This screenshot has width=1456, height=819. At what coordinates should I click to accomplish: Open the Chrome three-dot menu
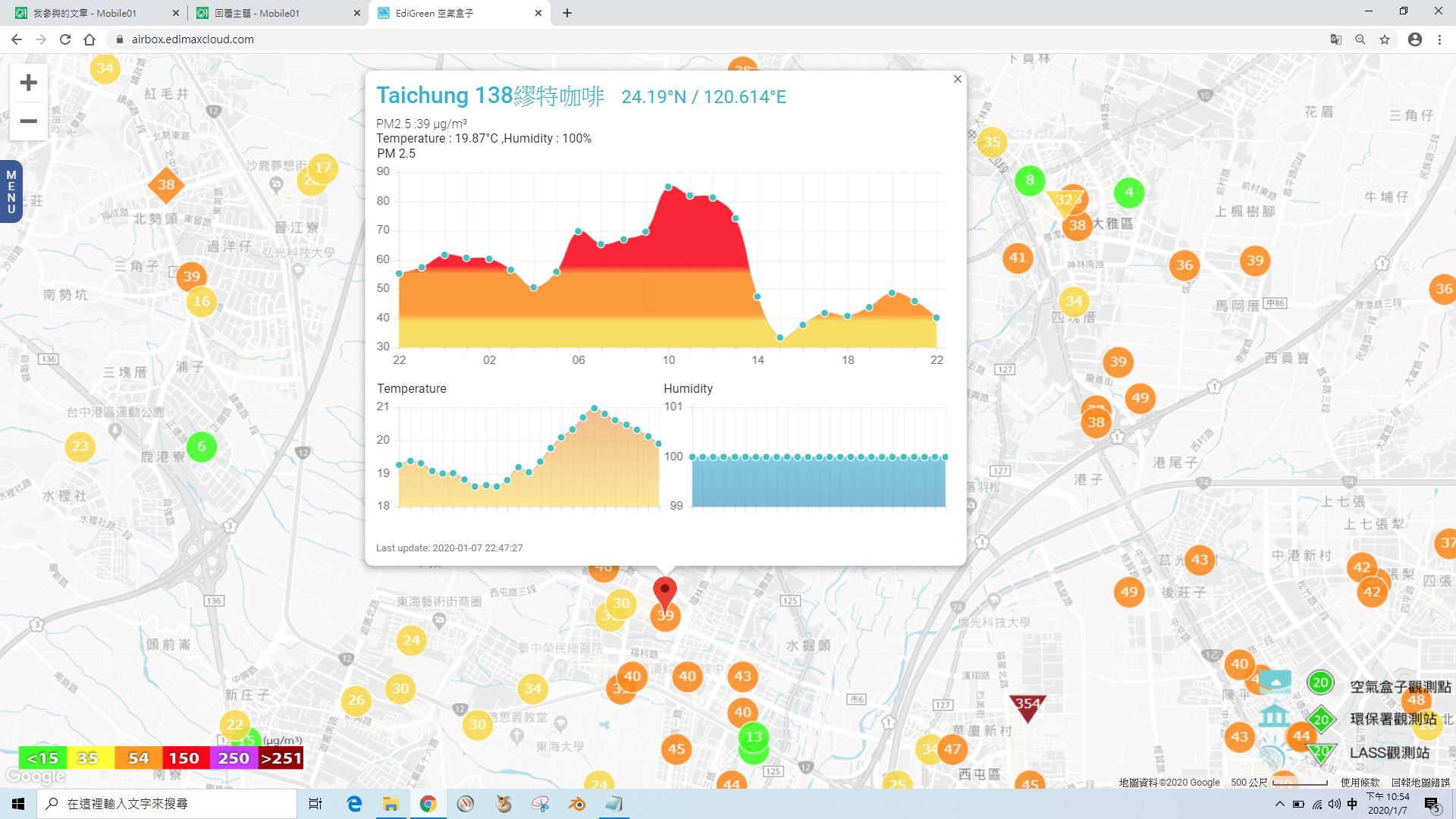coord(1439,39)
